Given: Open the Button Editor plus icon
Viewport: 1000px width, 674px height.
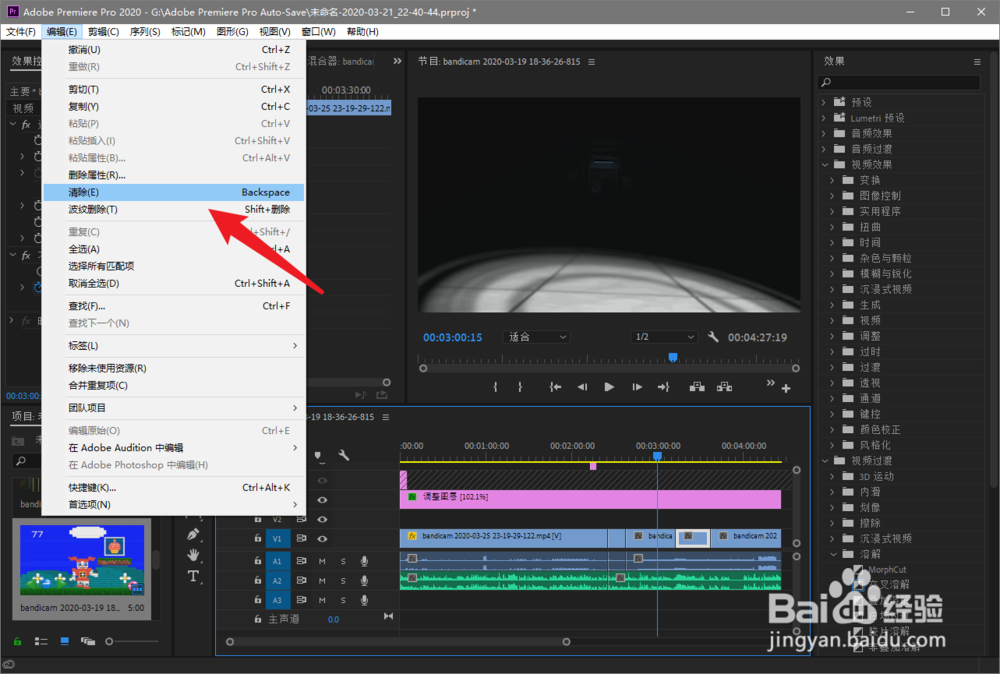Looking at the screenshot, I should [x=786, y=388].
